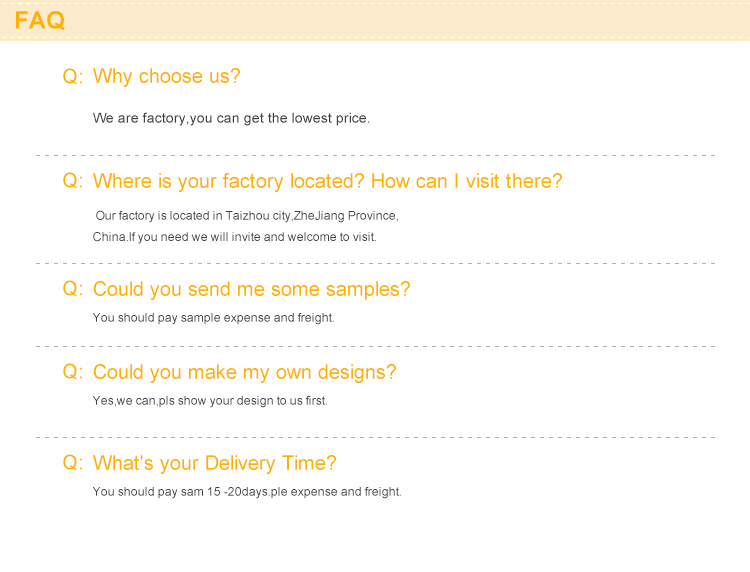Select 'Could you make my own designs?'
750x572 pixels.
(x=244, y=372)
